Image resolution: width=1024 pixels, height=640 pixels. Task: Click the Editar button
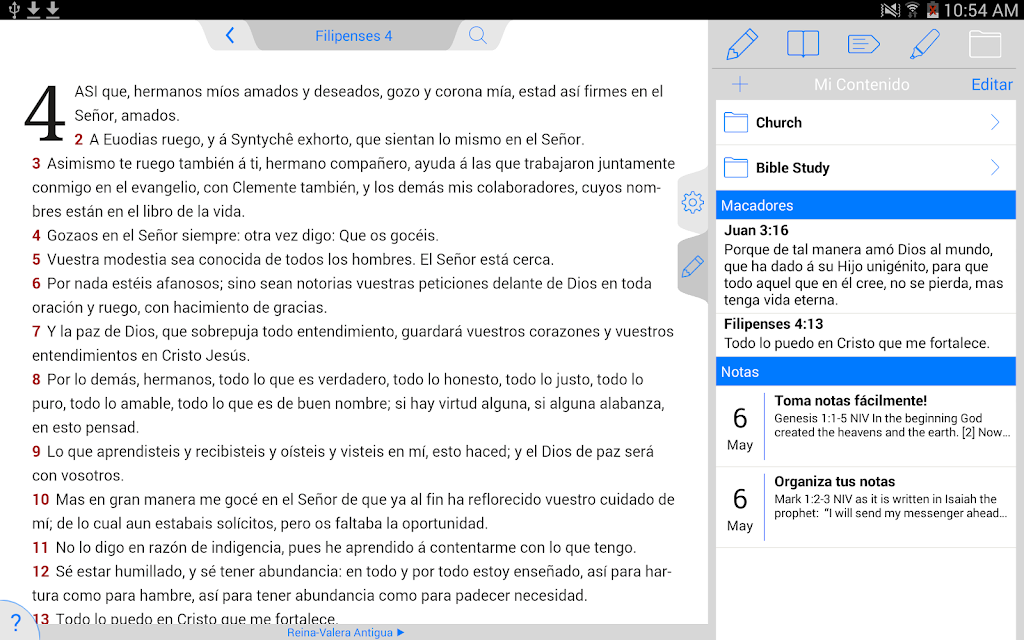(x=991, y=84)
